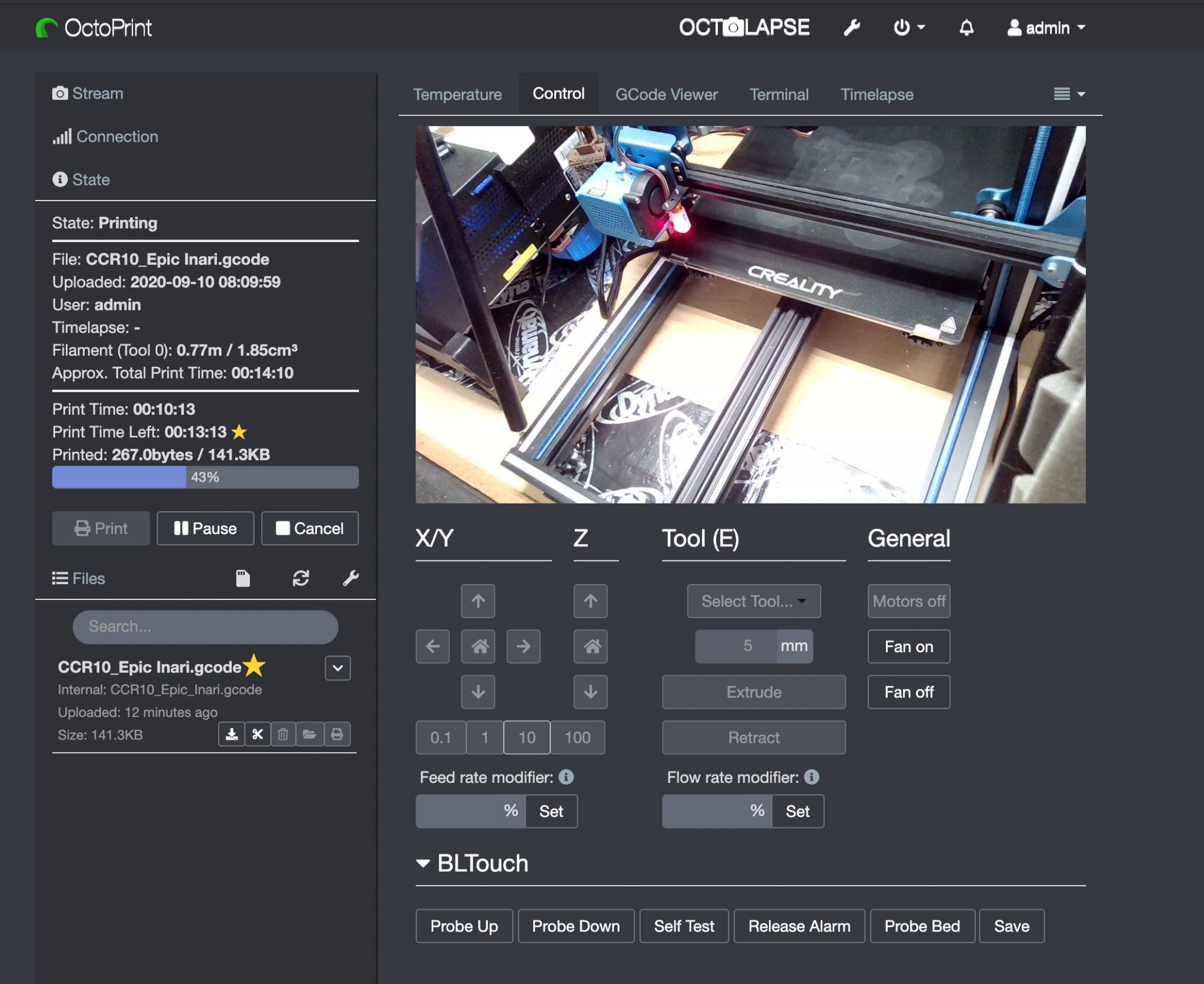Open the slicer scissors icon for the file
The width and height of the screenshot is (1204, 984).
(257, 734)
